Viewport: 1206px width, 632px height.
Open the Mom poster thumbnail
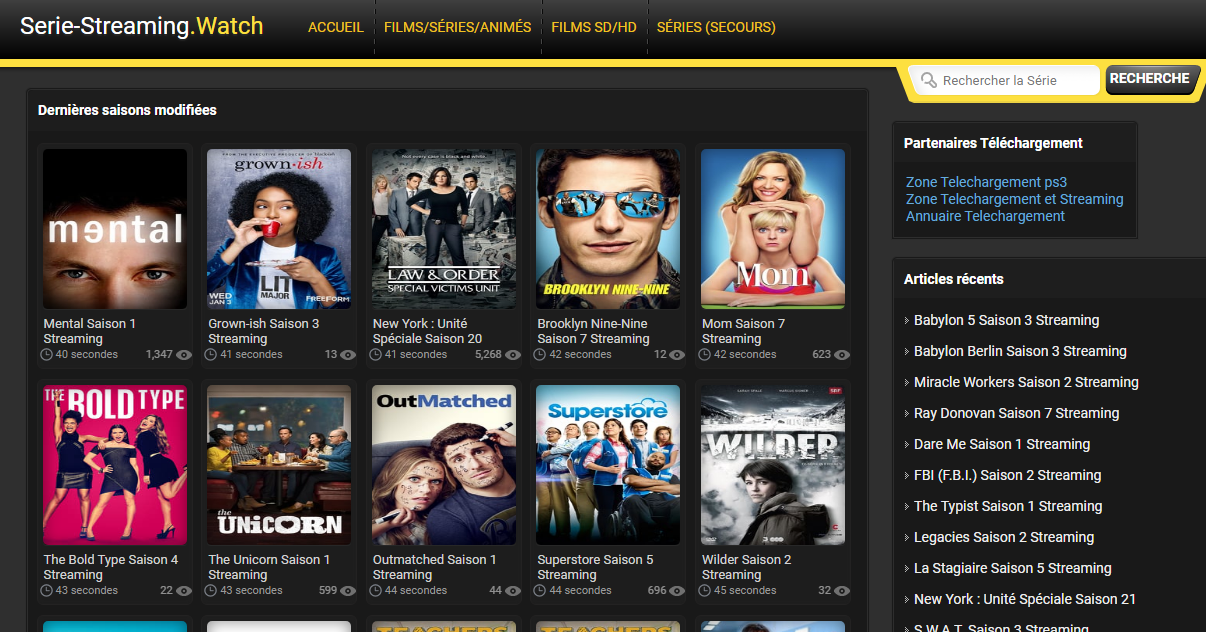[x=773, y=229]
